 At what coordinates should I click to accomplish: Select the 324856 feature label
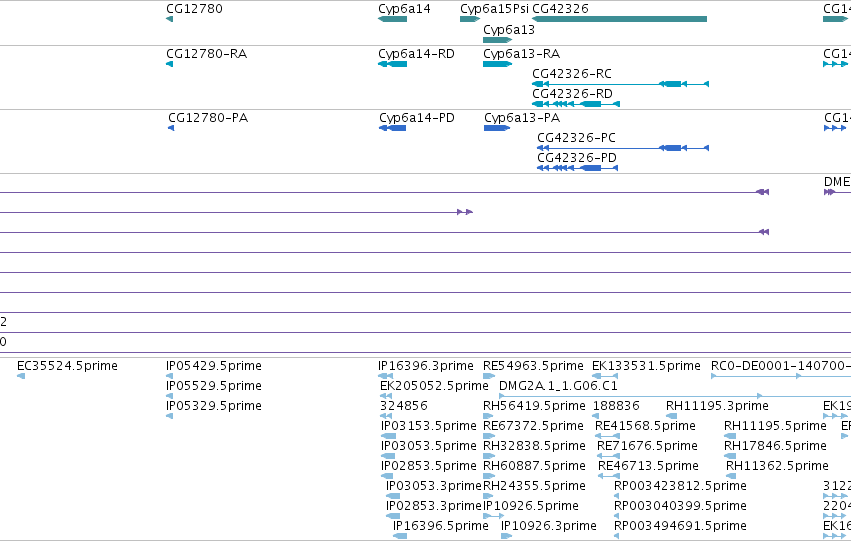tap(403, 406)
